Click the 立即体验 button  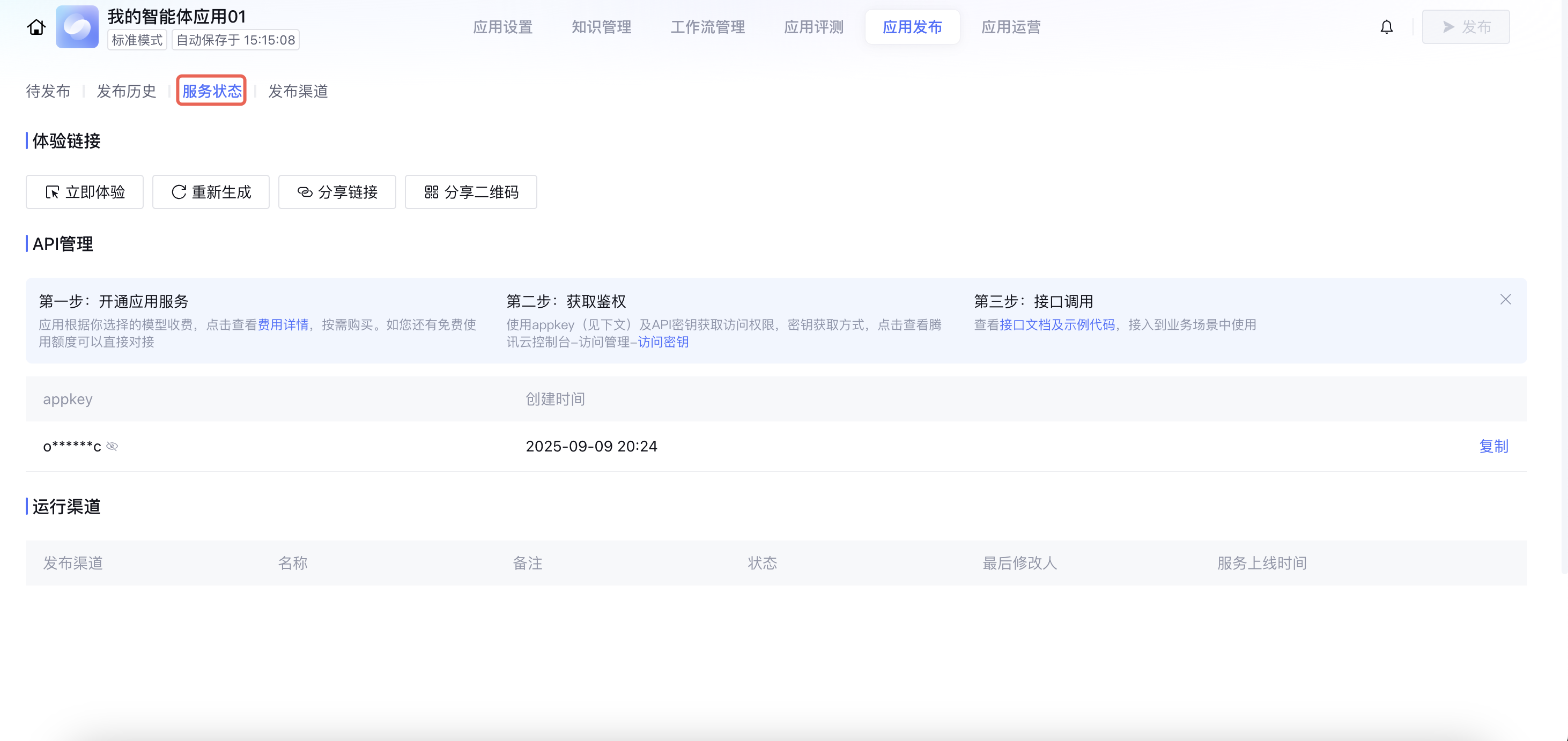(x=85, y=192)
